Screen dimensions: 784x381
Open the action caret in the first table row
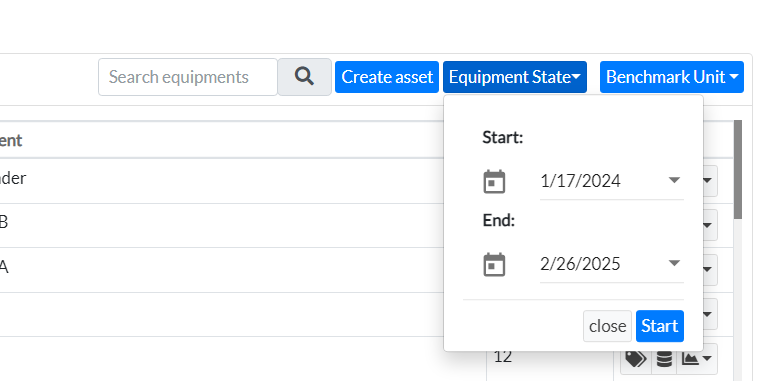[708, 181]
